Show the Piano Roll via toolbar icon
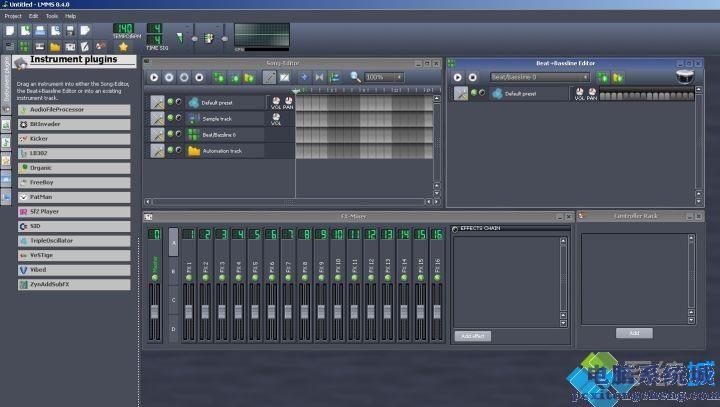The height and width of the screenshot is (407, 720). click(40, 46)
